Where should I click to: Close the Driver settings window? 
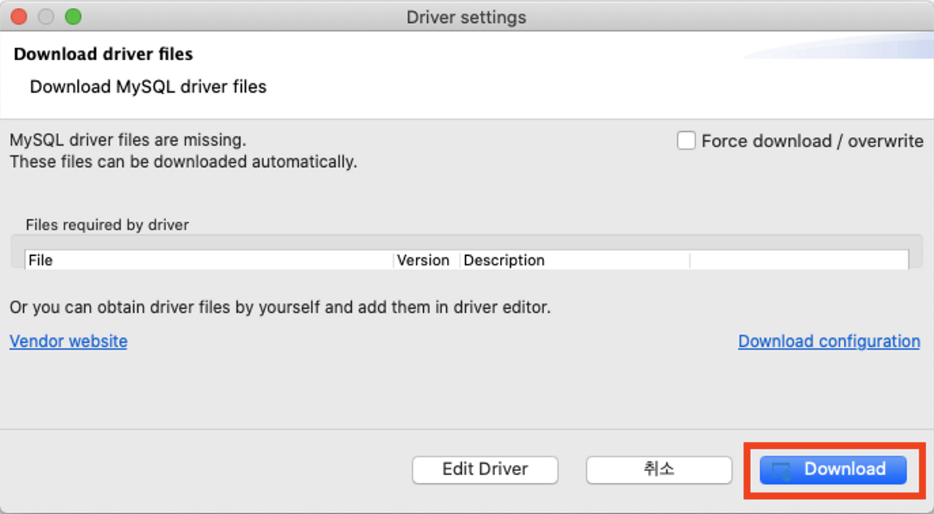click(19, 17)
